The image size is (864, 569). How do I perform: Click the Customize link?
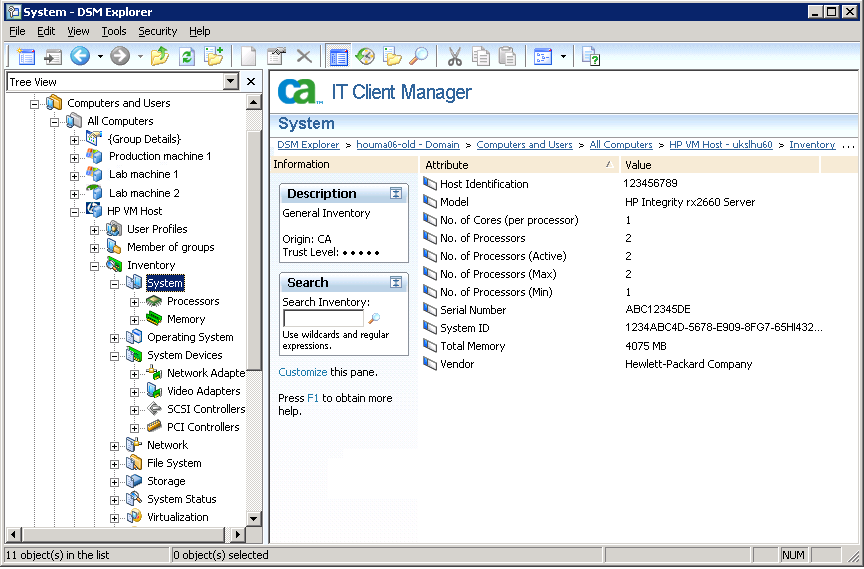(x=303, y=372)
